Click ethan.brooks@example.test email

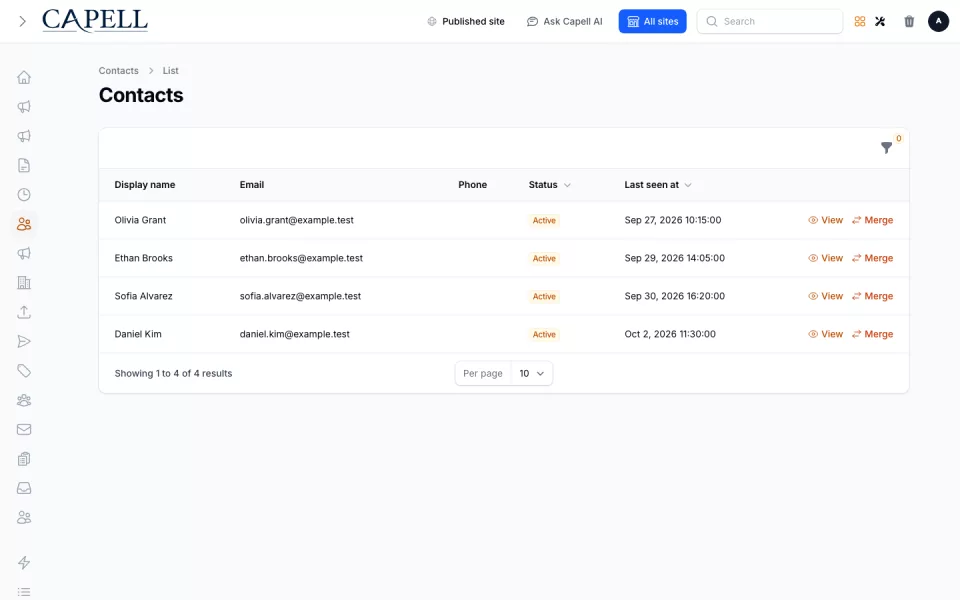point(301,258)
